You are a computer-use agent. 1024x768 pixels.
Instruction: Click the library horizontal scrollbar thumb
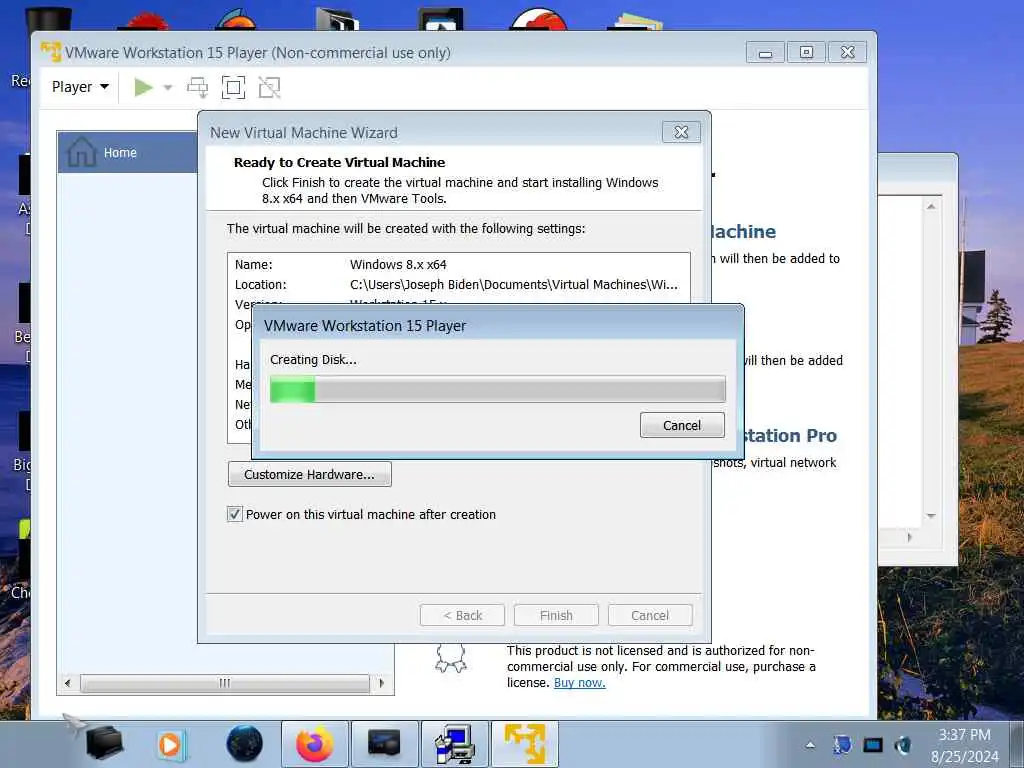click(x=225, y=683)
